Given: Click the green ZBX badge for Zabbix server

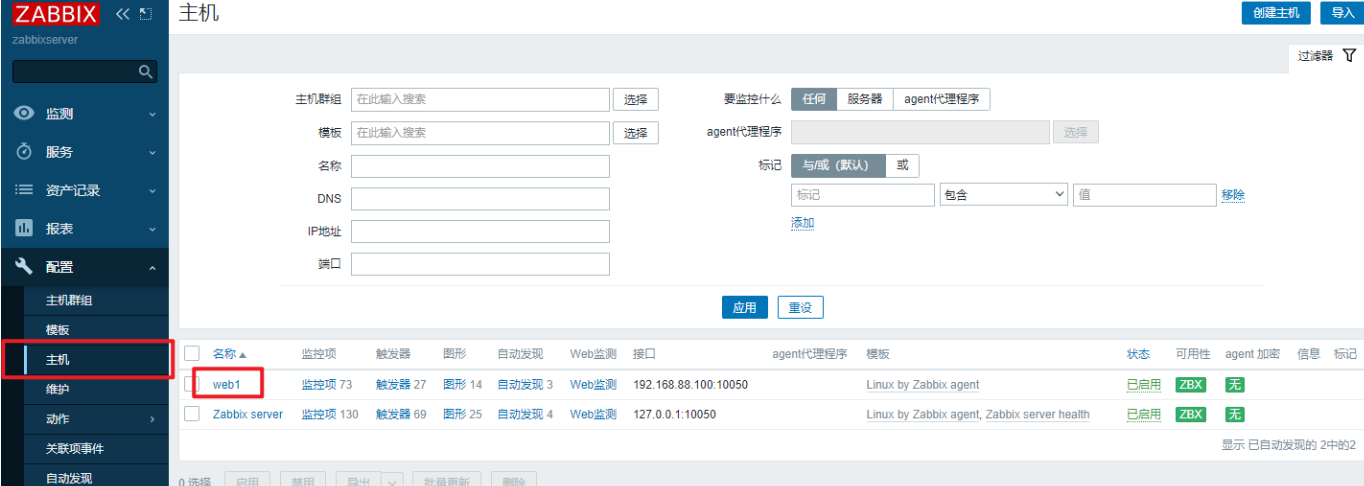Looking at the screenshot, I should 1190,414.
